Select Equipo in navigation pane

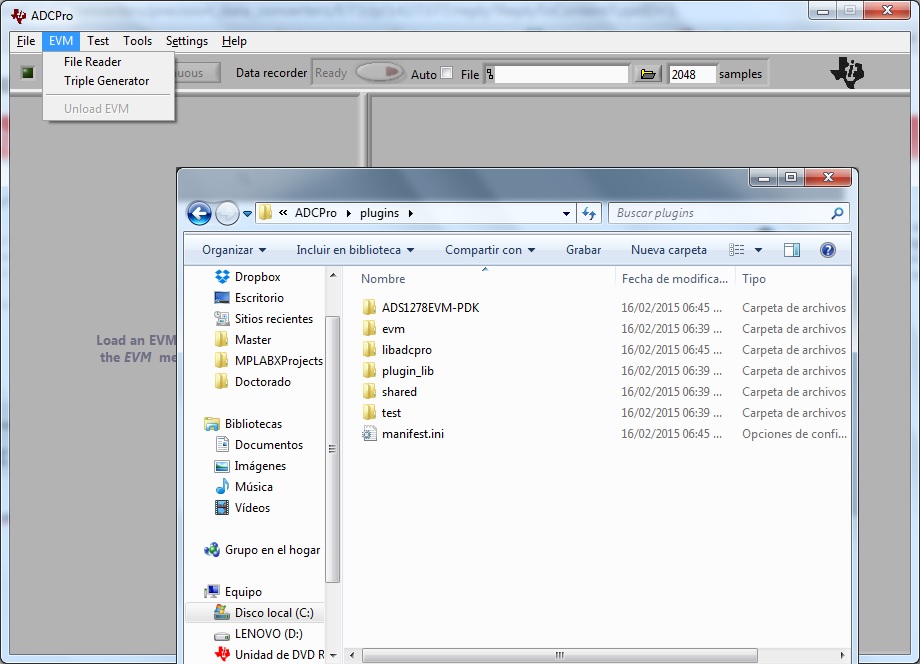point(243,592)
